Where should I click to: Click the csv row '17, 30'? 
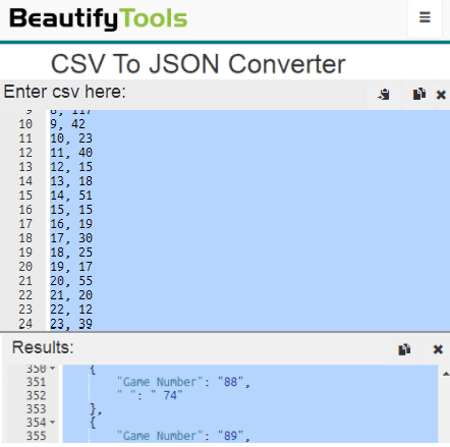click(x=250, y=238)
